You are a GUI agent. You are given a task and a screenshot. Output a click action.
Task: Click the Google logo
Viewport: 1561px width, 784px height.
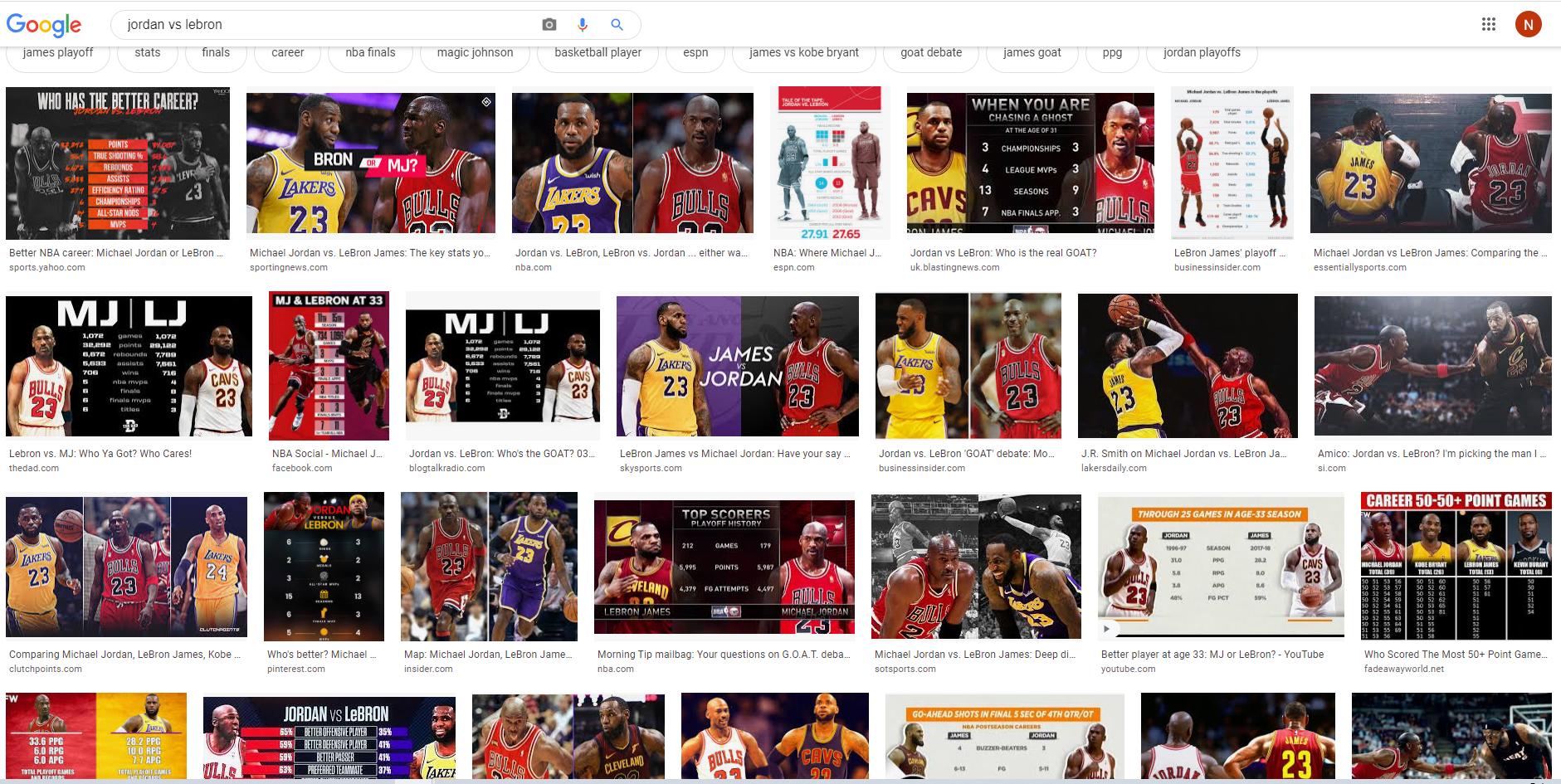pos(44,25)
